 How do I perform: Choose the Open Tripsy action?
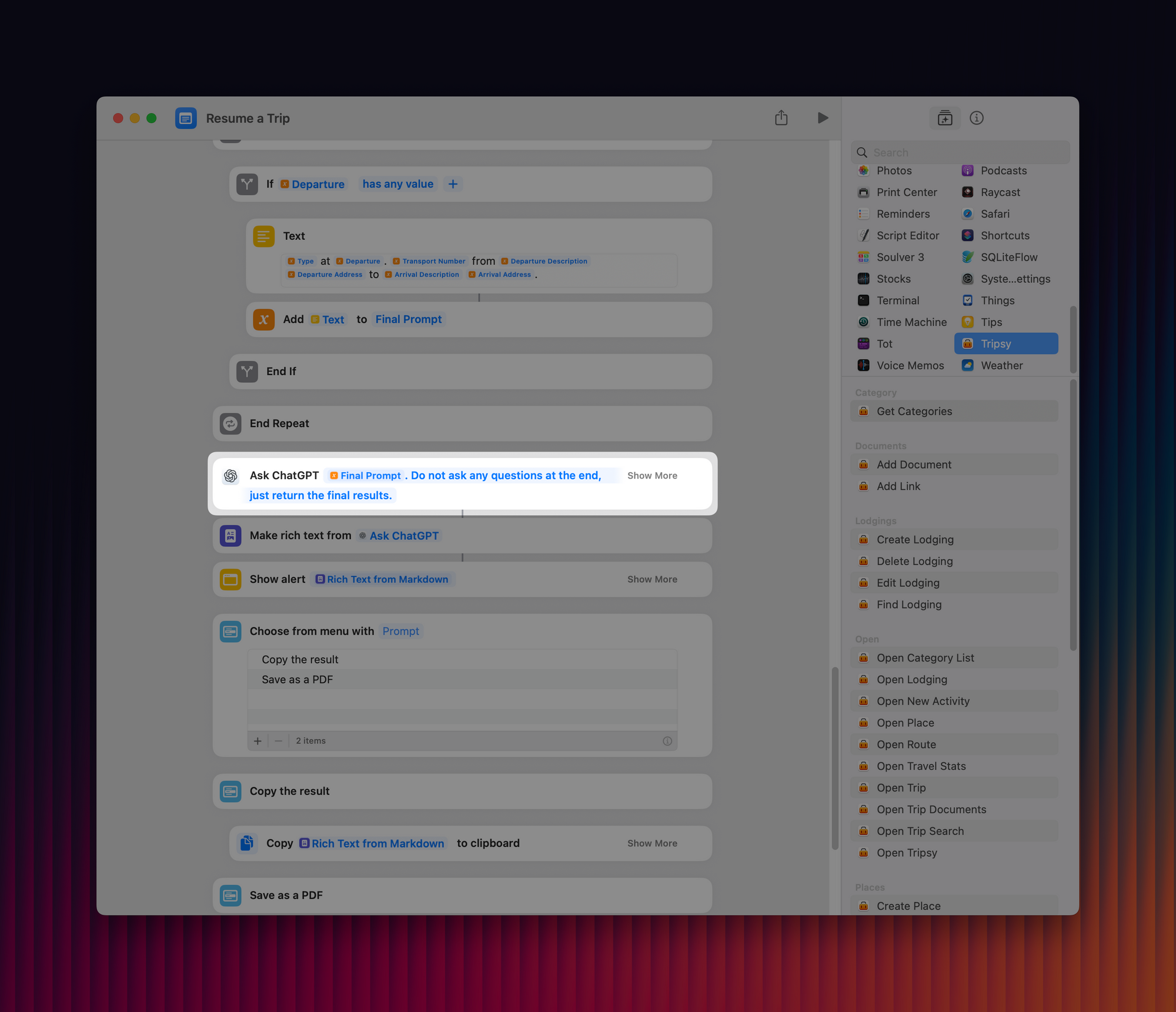tap(954, 853)
